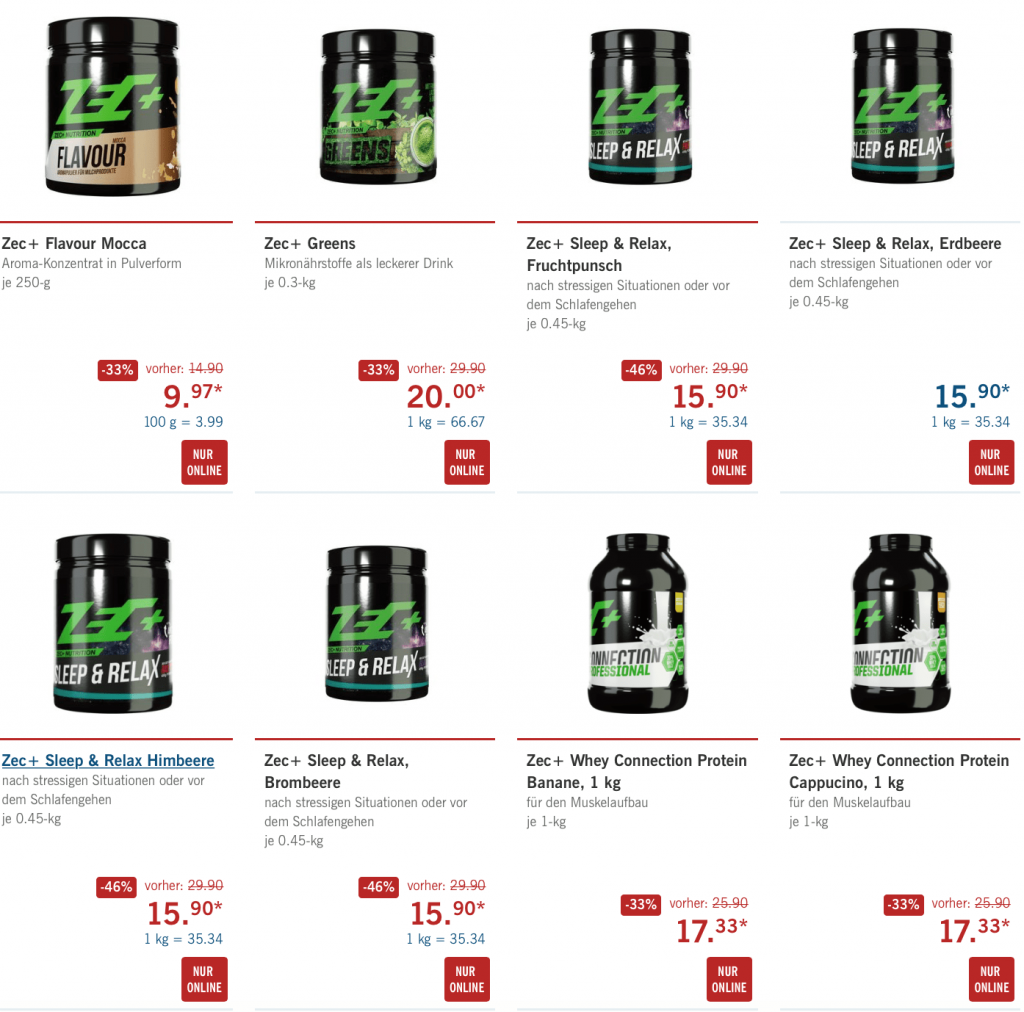The image size is (1024, 1012).
Task: Click the NUR ONLINE badge under Zec+ Greens
Action: coord(467,462)
